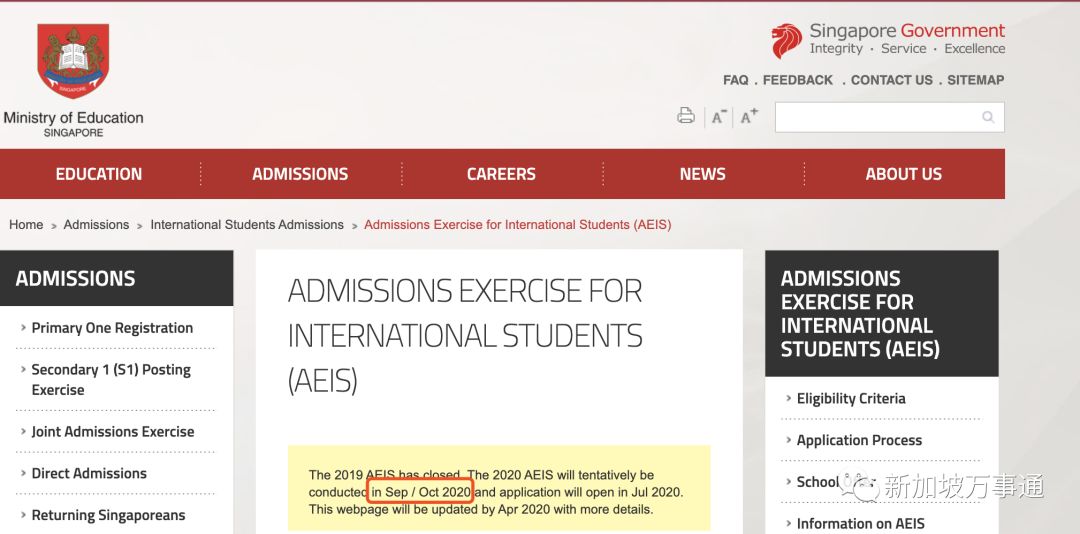Decrease font size with A- icon
Viewport: 1080px width, 534px height.
[x=718, y=117]
